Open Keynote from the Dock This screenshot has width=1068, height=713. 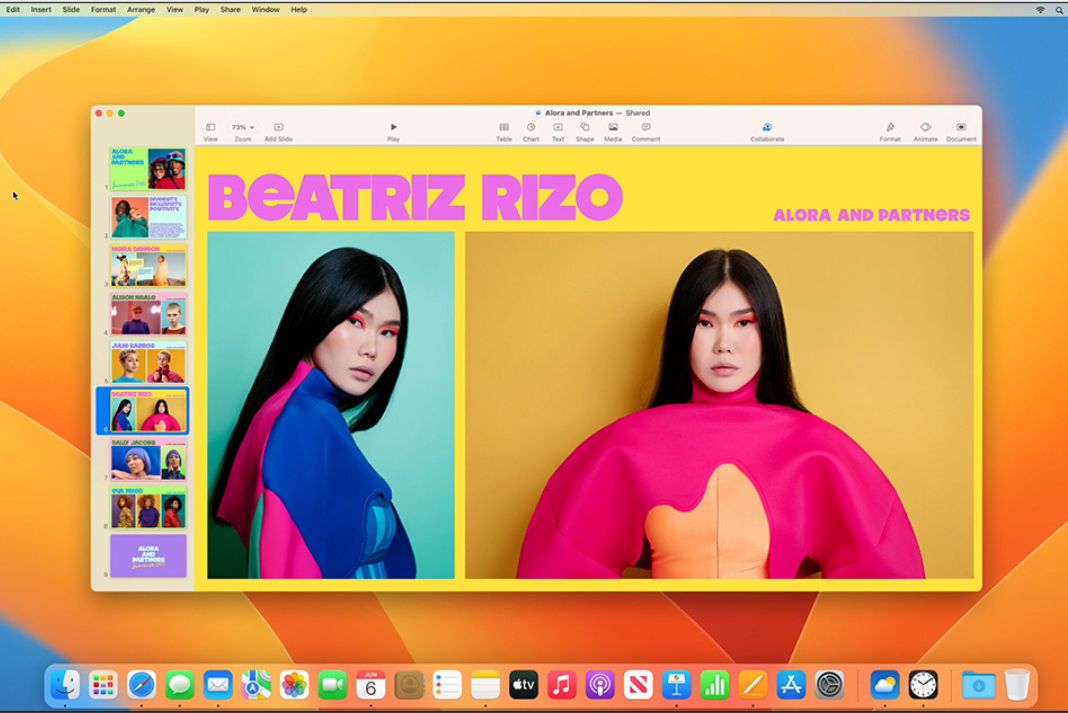click(677, 685)
